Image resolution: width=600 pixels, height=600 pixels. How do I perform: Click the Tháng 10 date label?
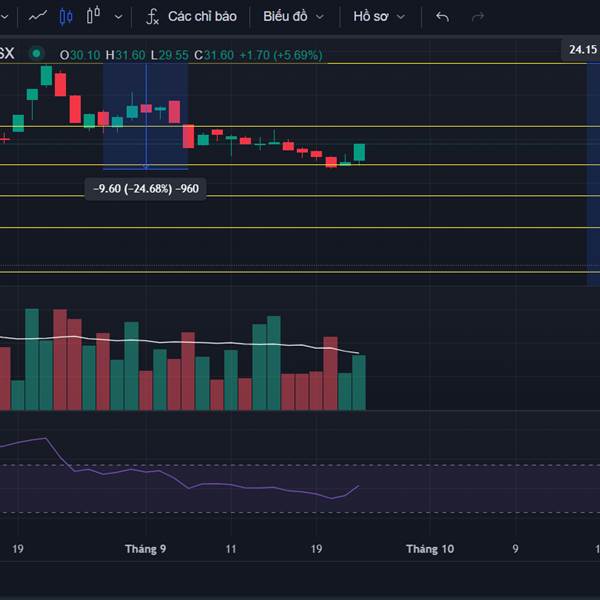(429, 549)
